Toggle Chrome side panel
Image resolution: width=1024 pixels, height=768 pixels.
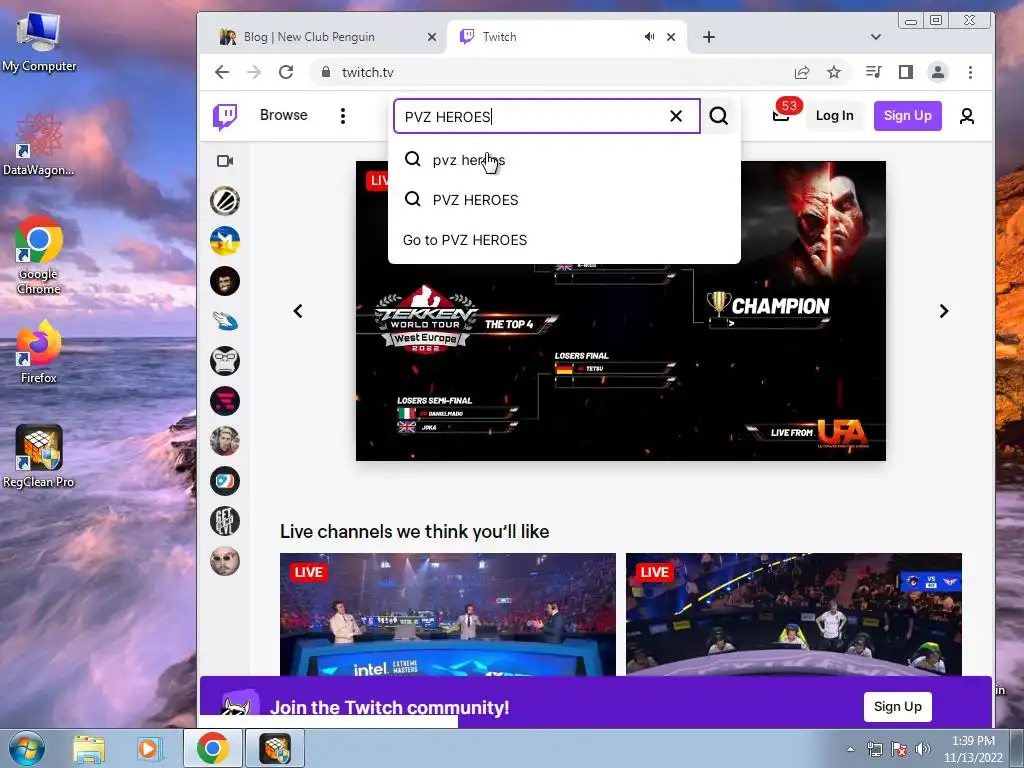(x=906, y=72)
